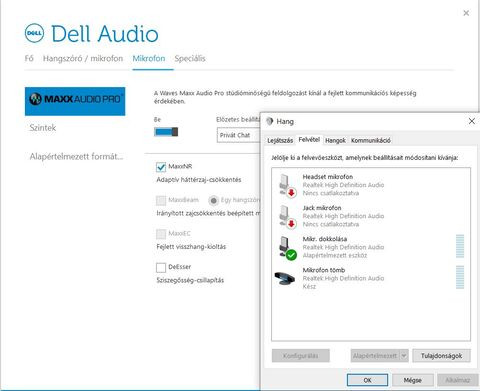Close the Hang dialog window
This screenshot has width=480, height=391.
472,121
